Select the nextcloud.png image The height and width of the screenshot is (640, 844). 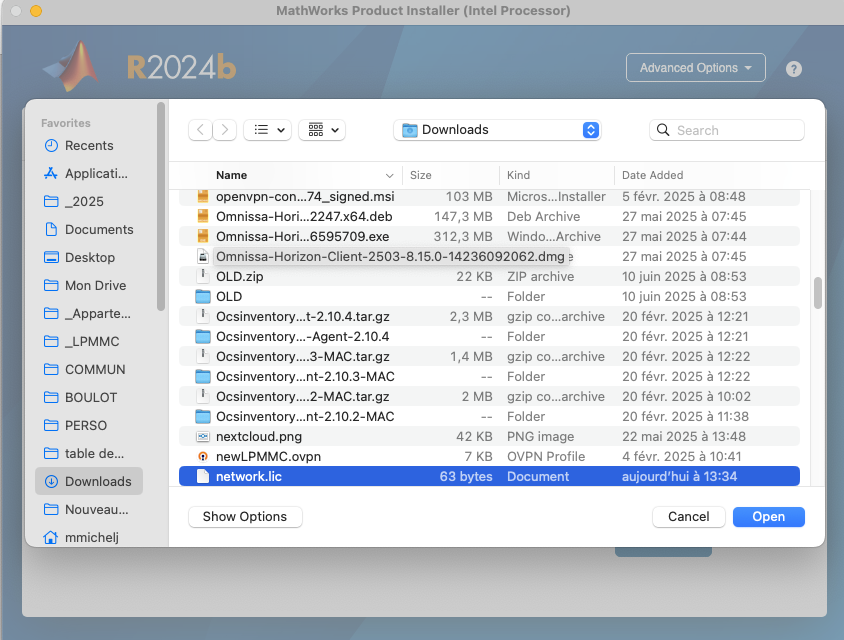[x=489, y=437]
